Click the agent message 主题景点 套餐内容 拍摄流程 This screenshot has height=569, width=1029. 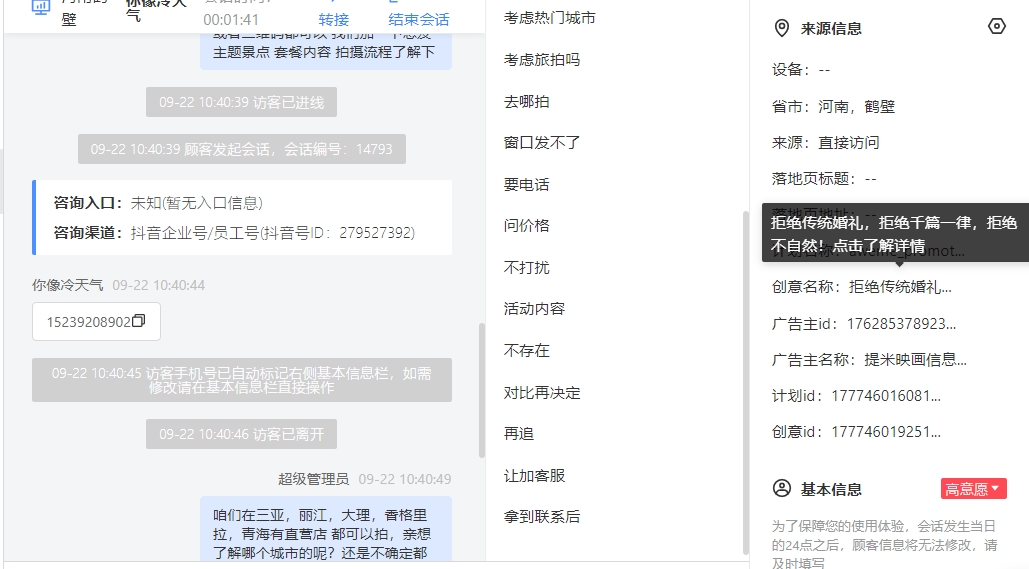pos(326,51)
